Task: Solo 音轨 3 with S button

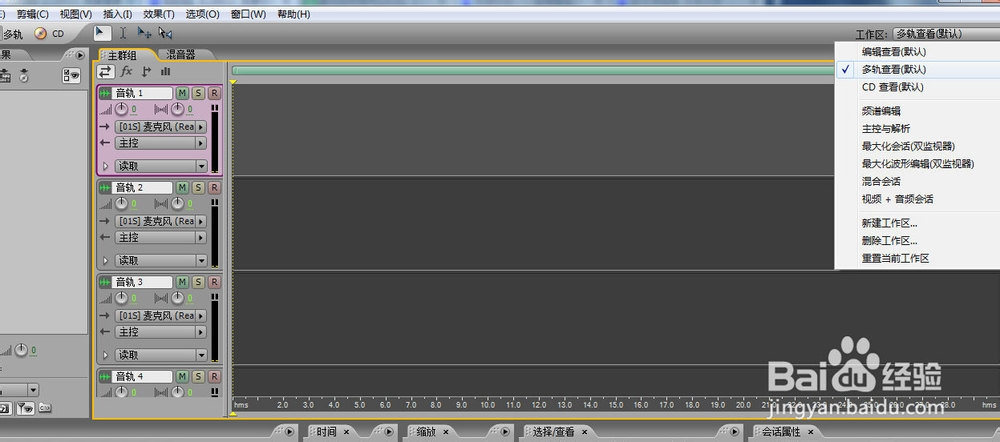Action: tap(198, 282)
